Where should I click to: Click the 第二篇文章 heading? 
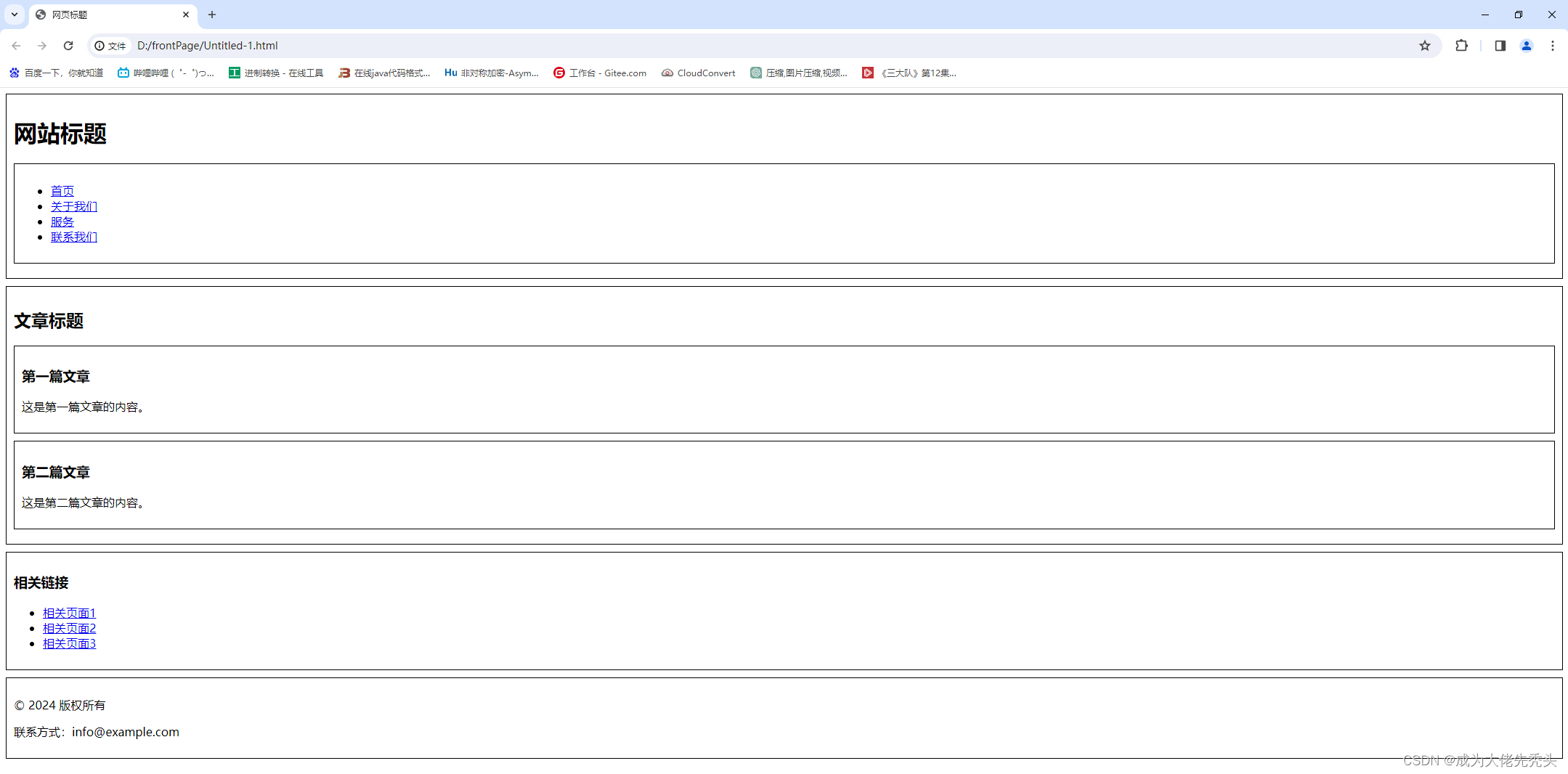[x=56, y=472]
